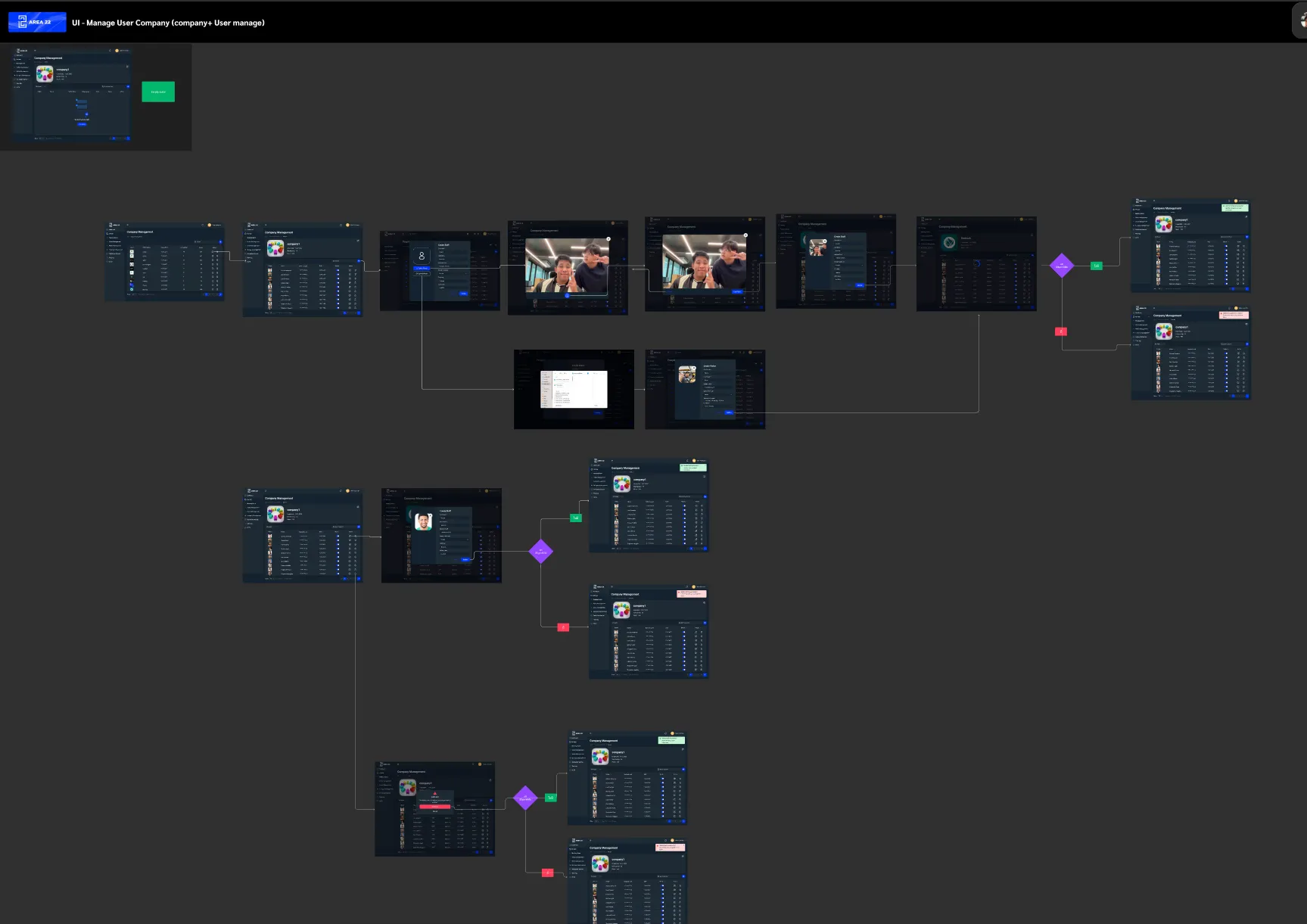The height and width of the screenshot is (924, 1307).
Task: Click the red confirm button in delete dialog
Action: (434, 806)
